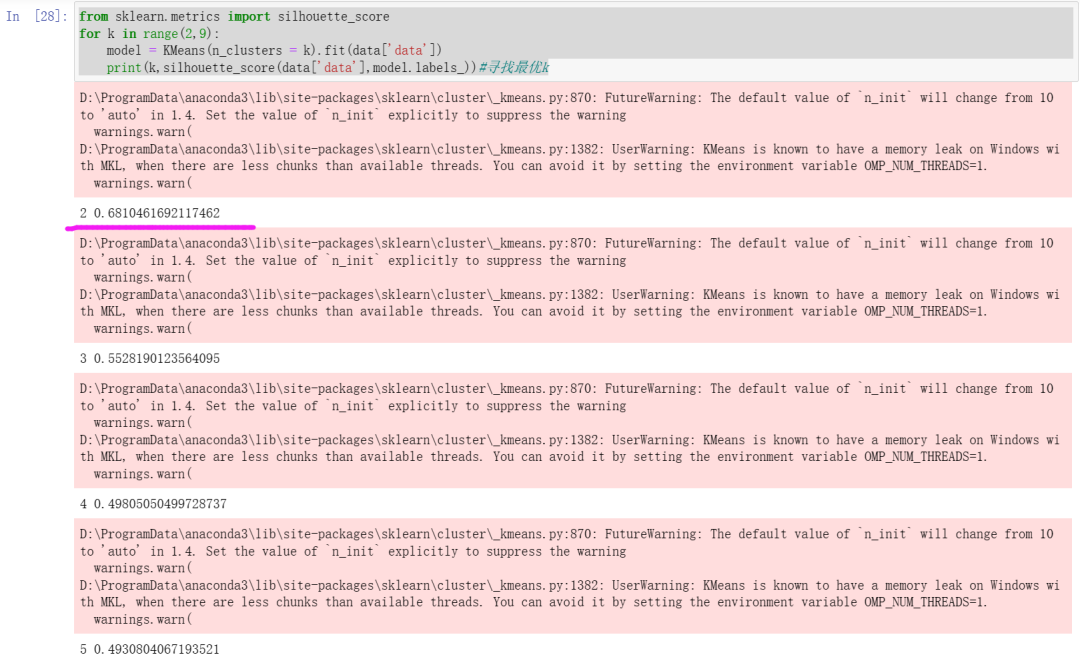Viewport: 1080px width, 657px height.
Task: Click the KMeans model fit code line
Action: click(274, 50)
